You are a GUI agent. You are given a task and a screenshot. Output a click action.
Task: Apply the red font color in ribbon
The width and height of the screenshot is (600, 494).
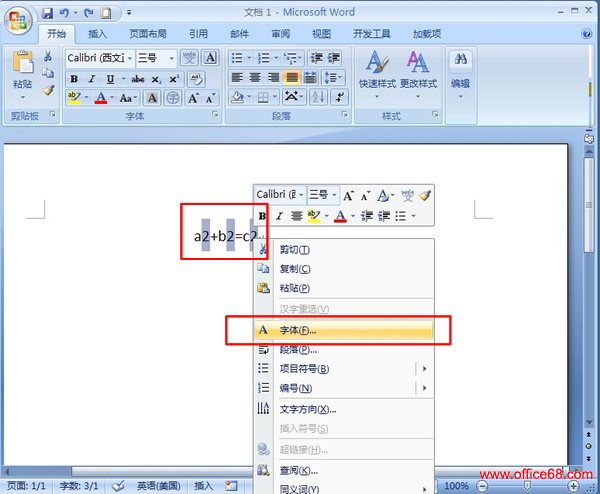101,98
